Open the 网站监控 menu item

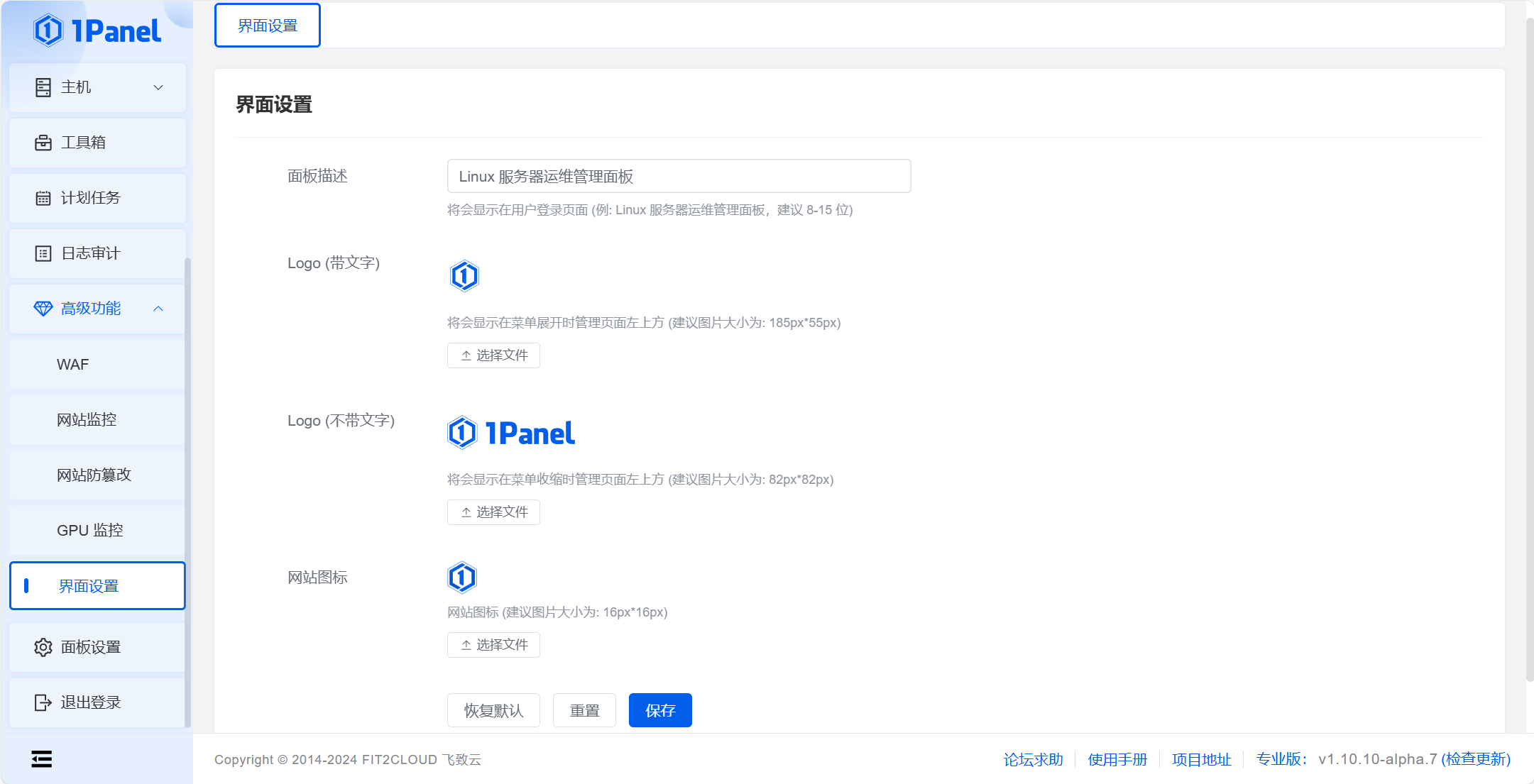(97, 420)
